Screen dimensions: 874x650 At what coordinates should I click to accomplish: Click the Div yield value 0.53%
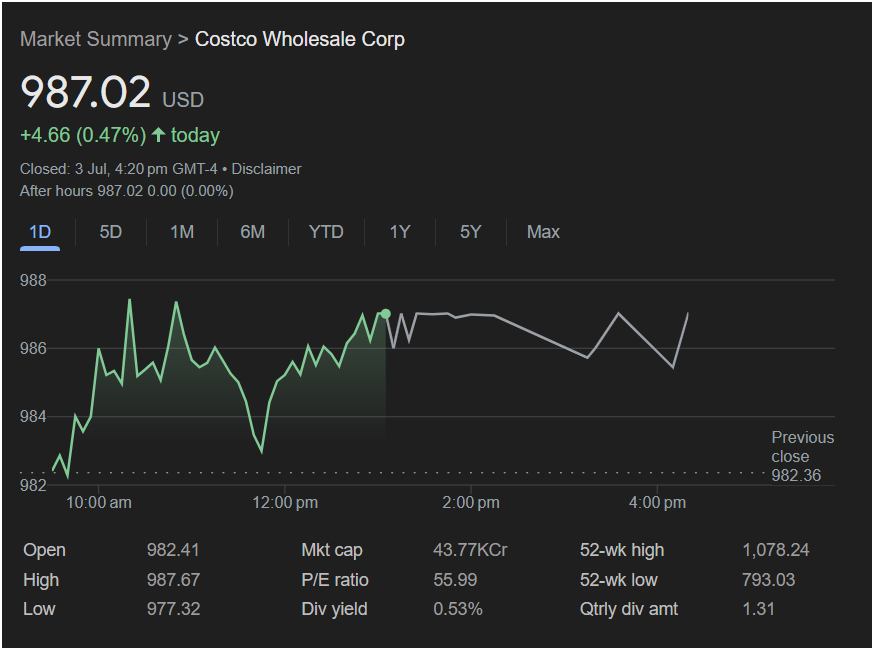click(x=458, y=609)
